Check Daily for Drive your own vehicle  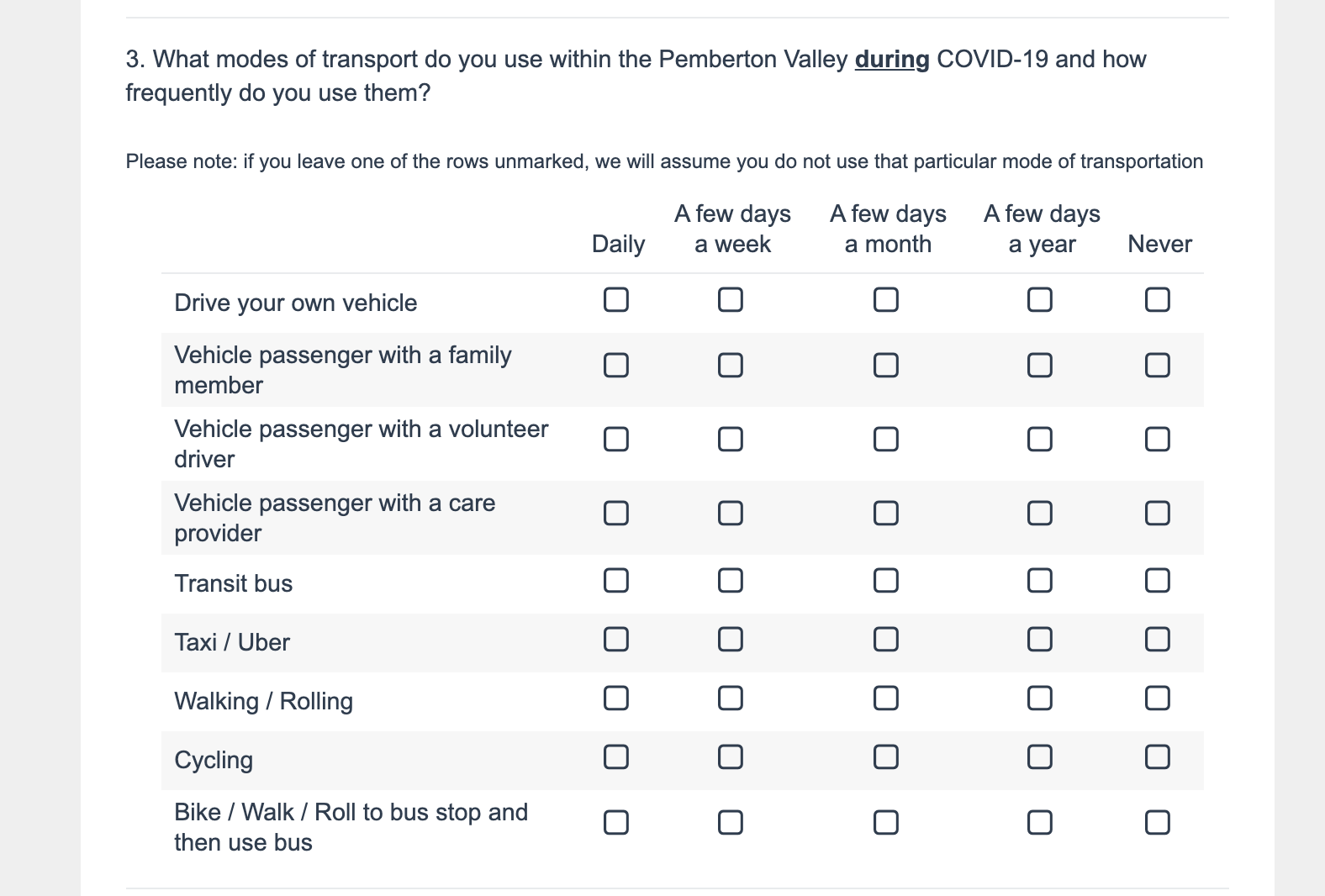(x=616, y=300)
